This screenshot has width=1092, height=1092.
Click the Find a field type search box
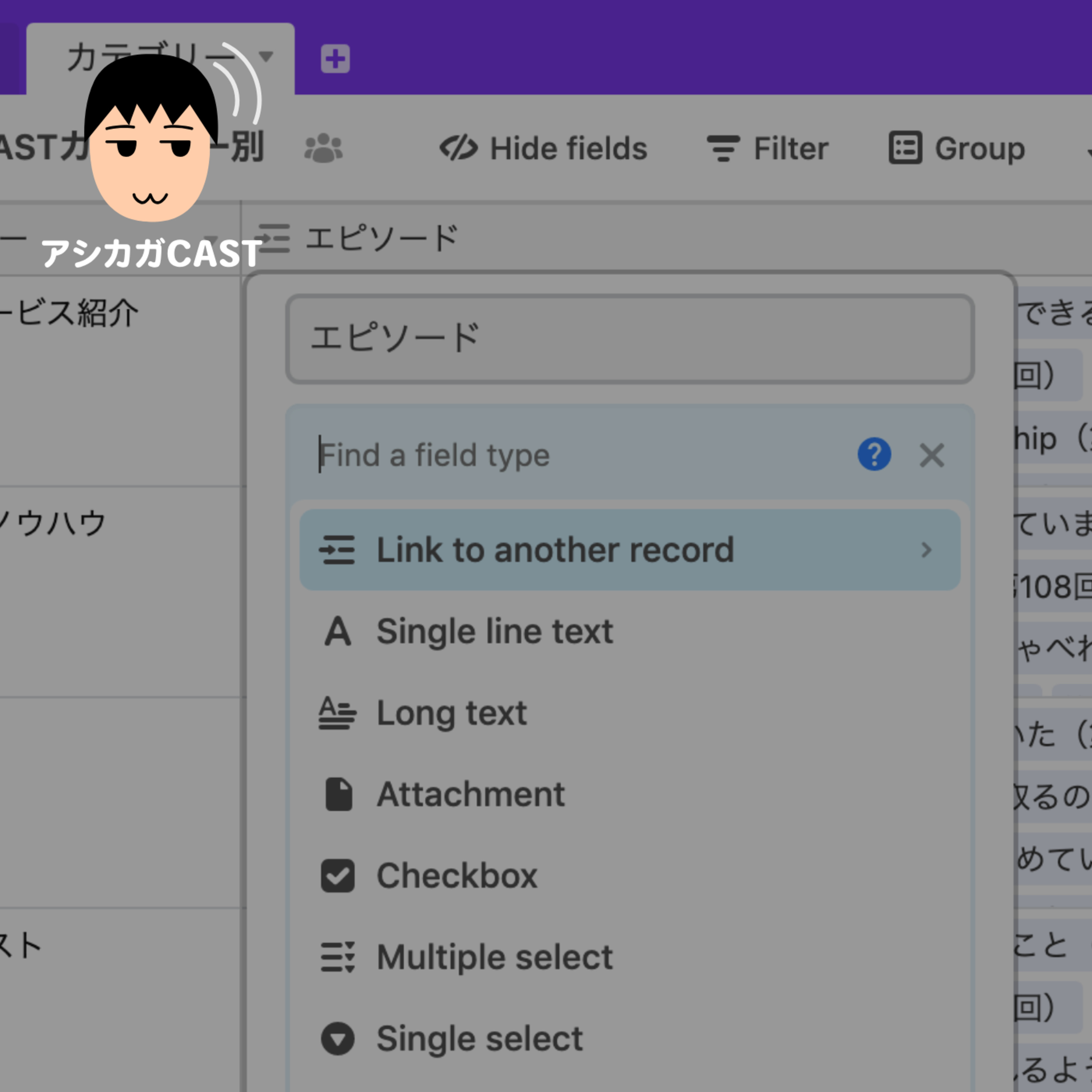coord(565,455)
